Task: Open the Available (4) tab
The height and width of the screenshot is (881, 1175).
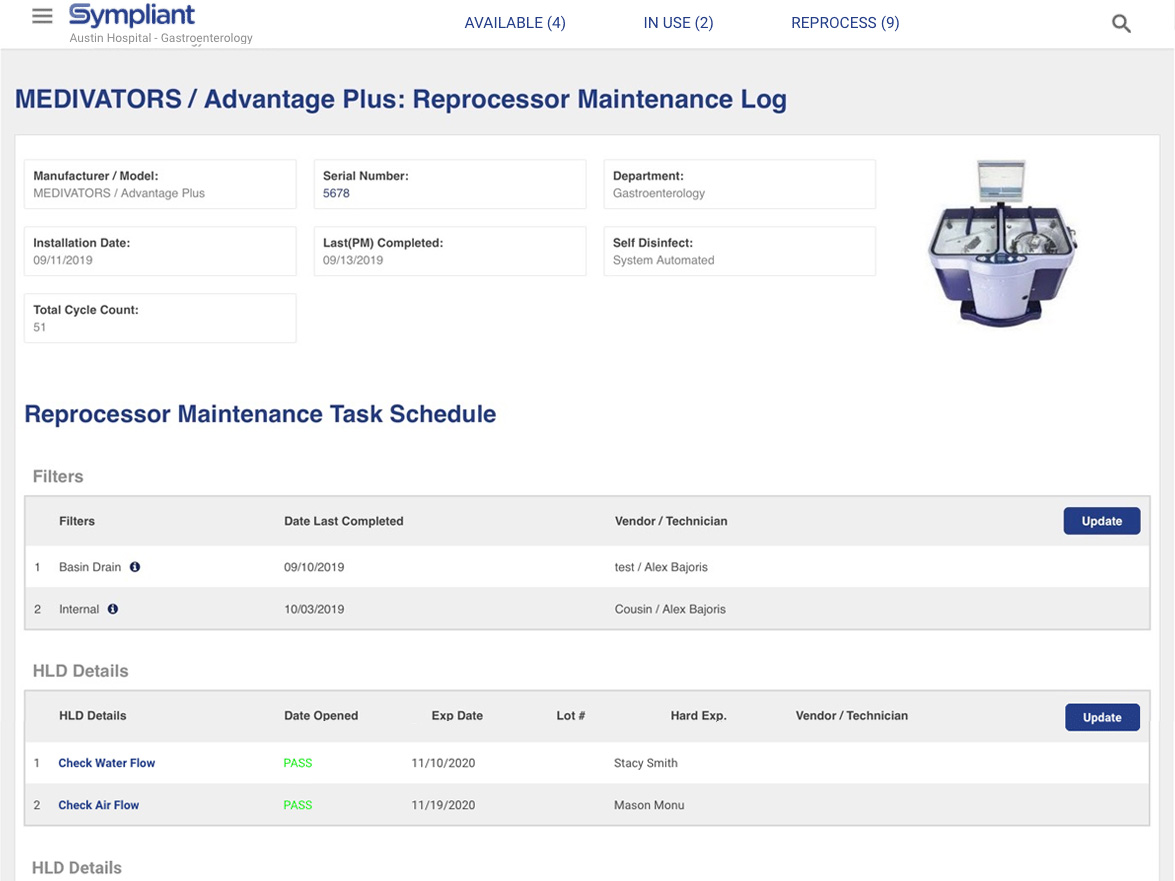Action: (x=515, y=23)
